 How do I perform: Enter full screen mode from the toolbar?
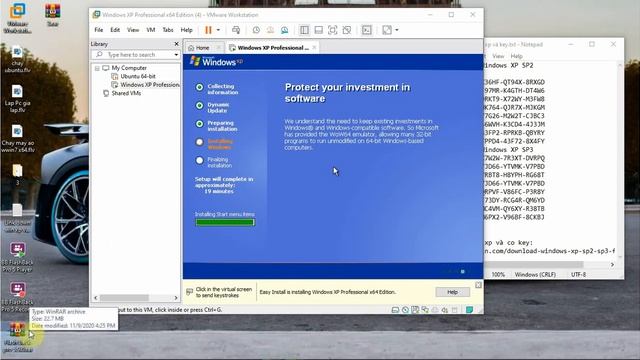pos(333,30)
